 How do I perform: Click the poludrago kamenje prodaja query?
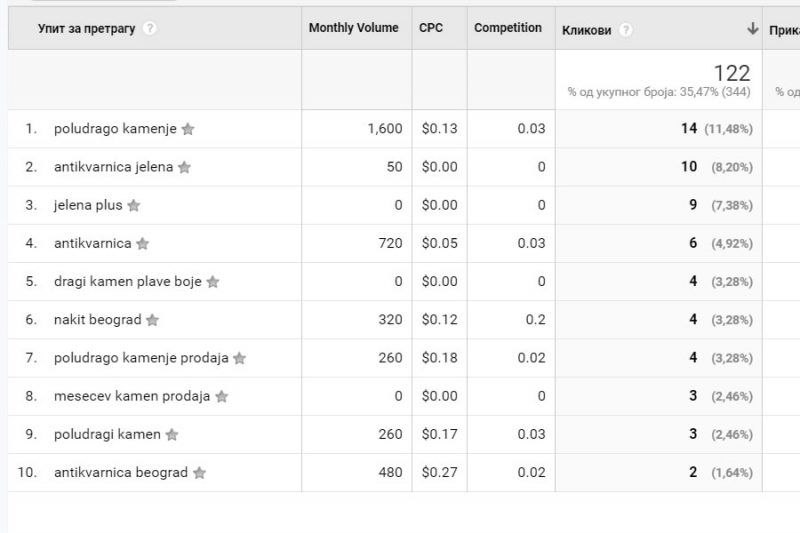[x=141, y=358]
